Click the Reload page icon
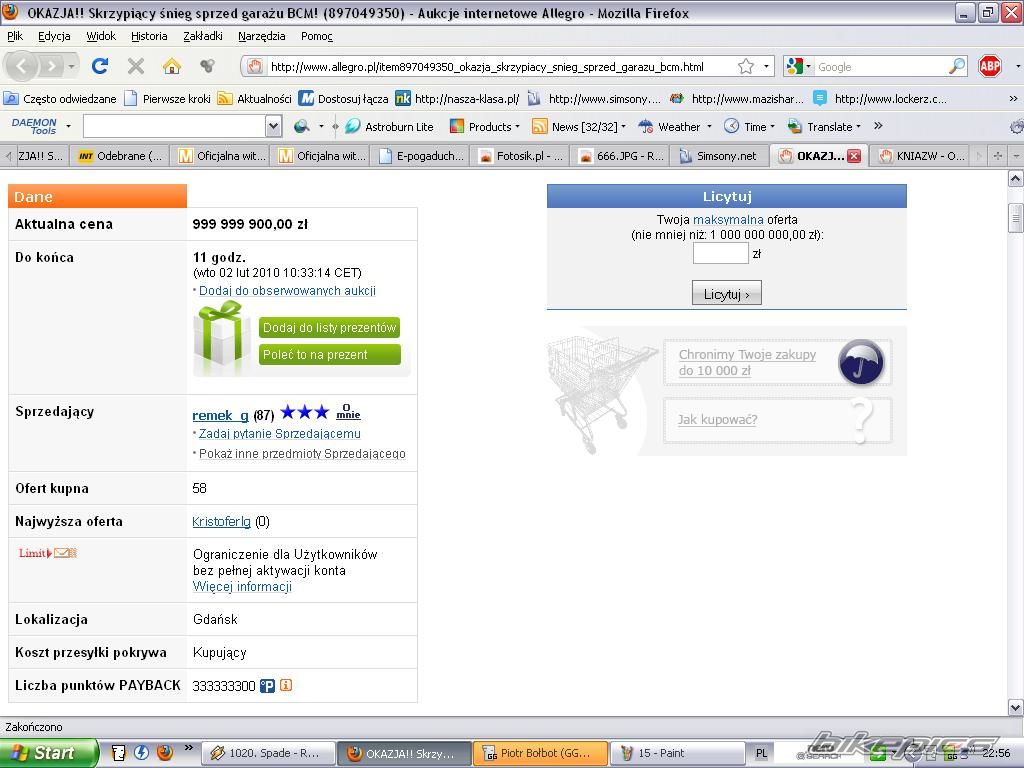Image resolution: width=1024 pixels, height=768 pixels. (100, 66)
